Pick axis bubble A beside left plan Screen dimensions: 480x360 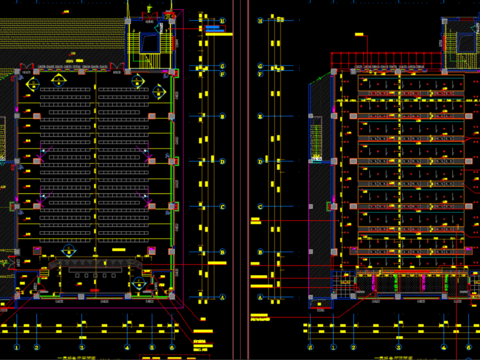coord(223,297)
